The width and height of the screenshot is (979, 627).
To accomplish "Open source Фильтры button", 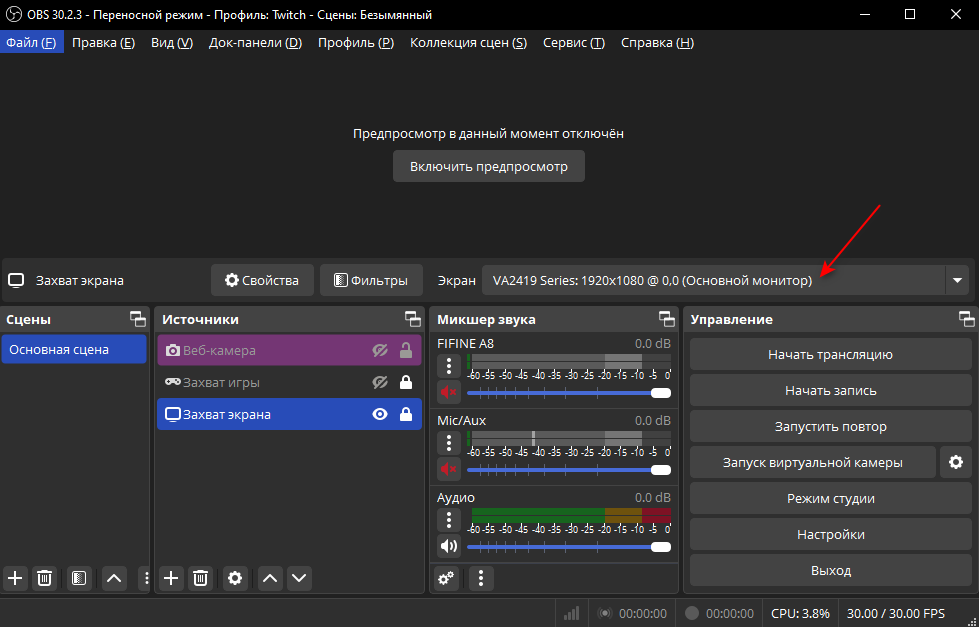I will point(371,280).
